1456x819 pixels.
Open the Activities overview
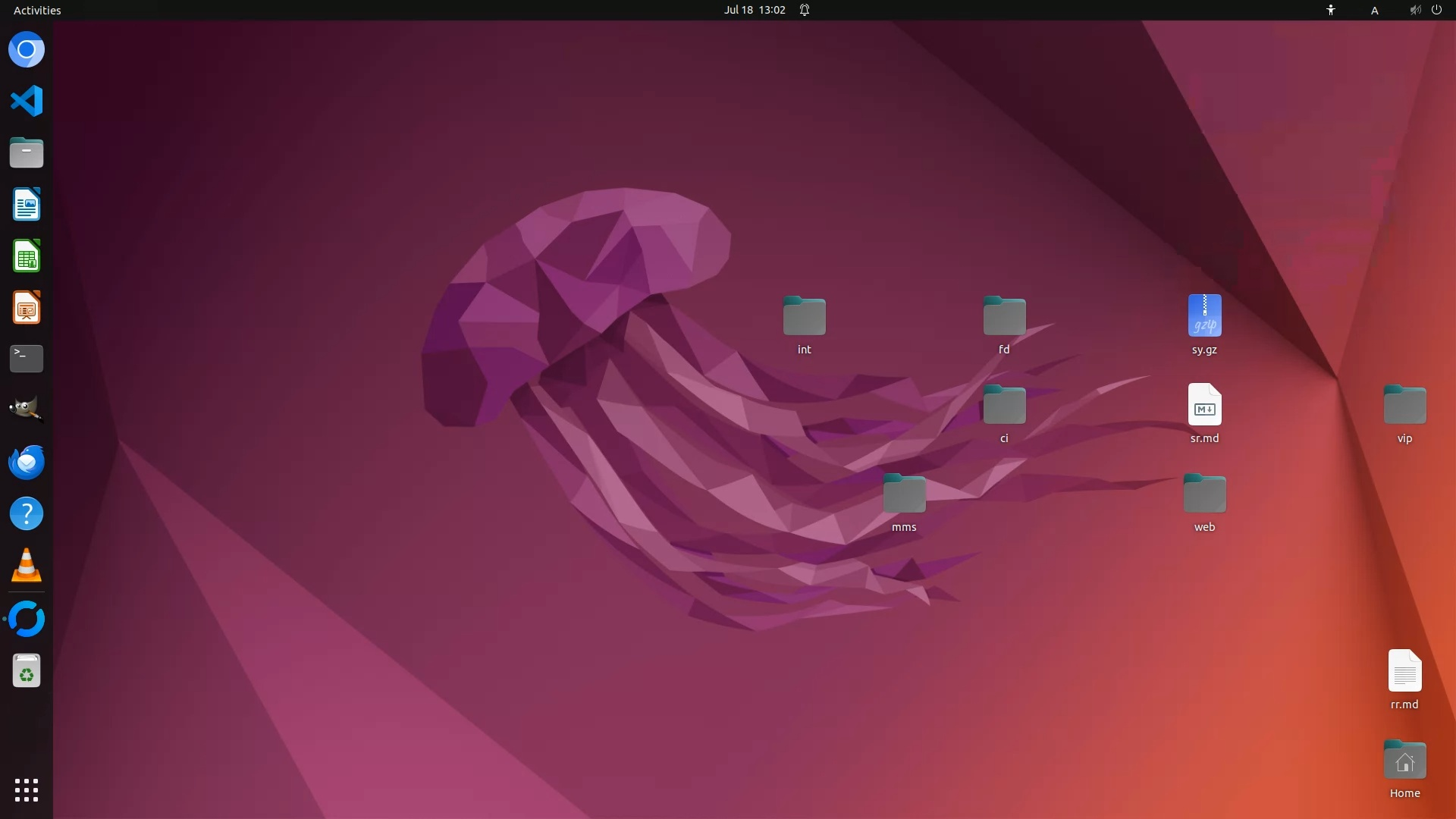37,10
